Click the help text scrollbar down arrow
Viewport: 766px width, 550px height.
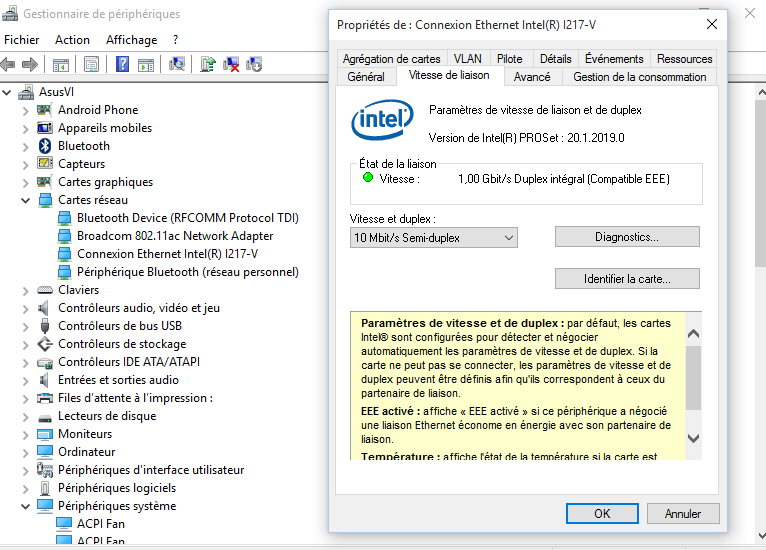point(694,438)
